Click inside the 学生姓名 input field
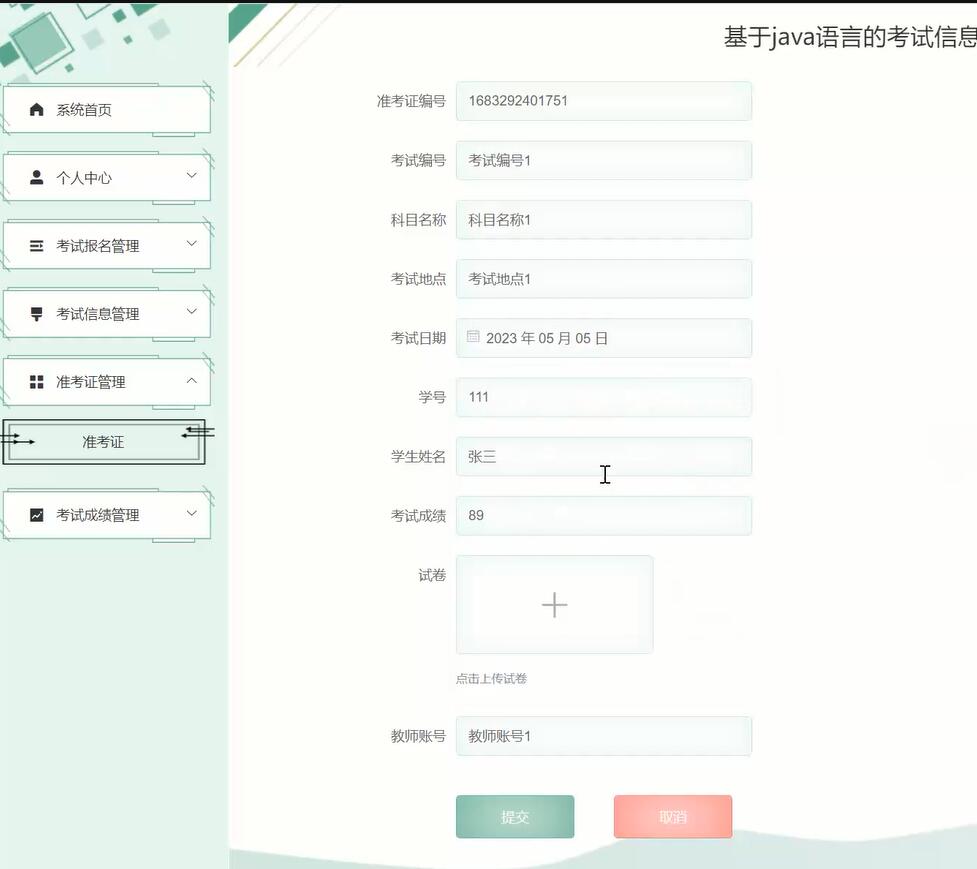Screen dimensions: 977x869 [604, 456]
